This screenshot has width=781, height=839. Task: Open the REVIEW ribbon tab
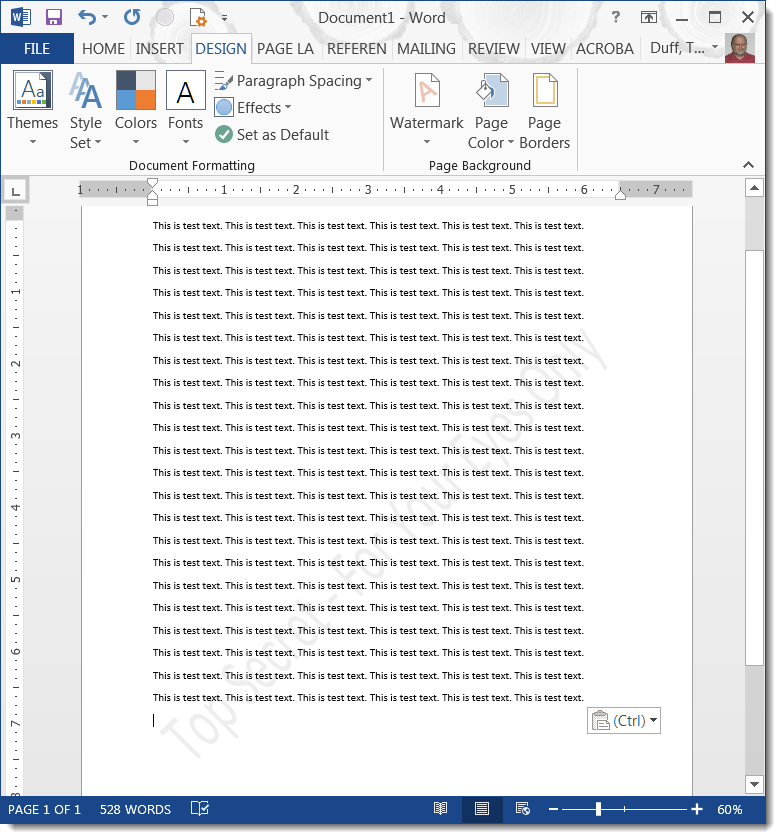tap(493, 48)
